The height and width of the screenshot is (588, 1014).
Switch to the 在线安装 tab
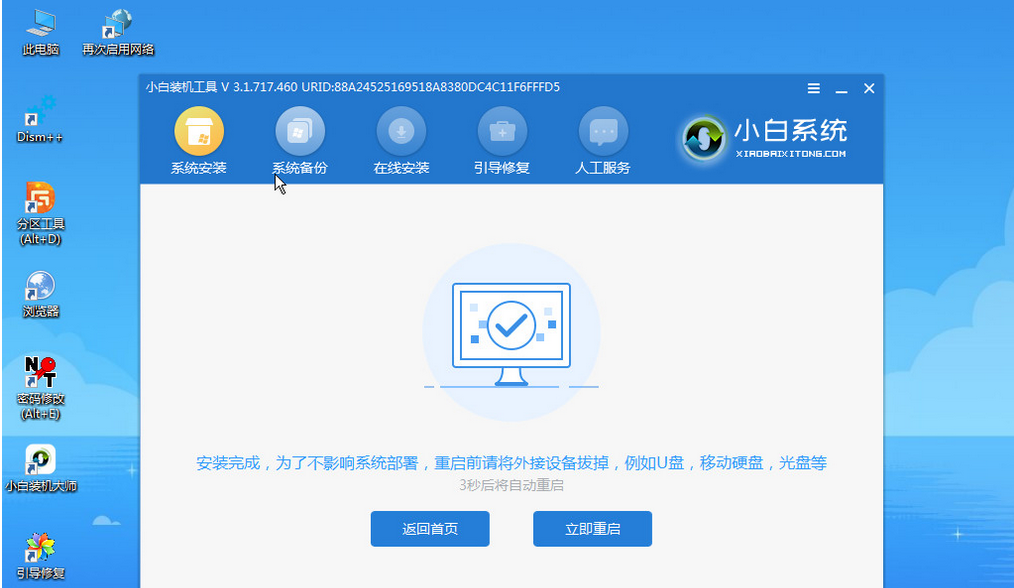tap(401, 141)
